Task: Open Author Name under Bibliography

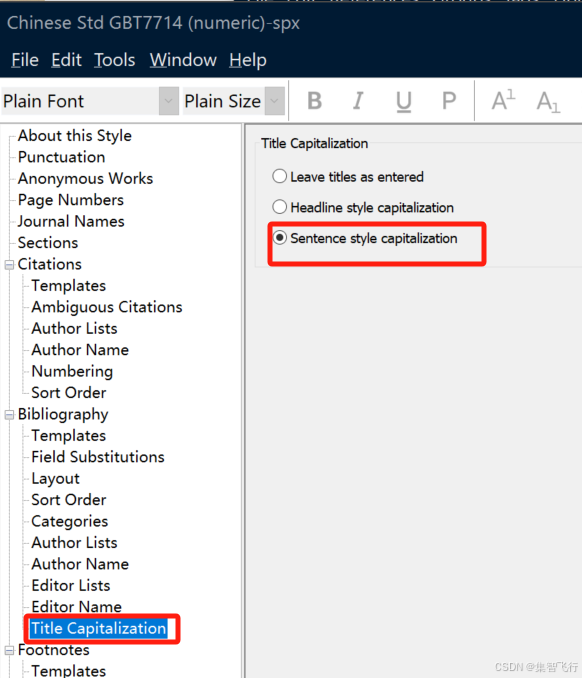Action: [x=80, y=564]
